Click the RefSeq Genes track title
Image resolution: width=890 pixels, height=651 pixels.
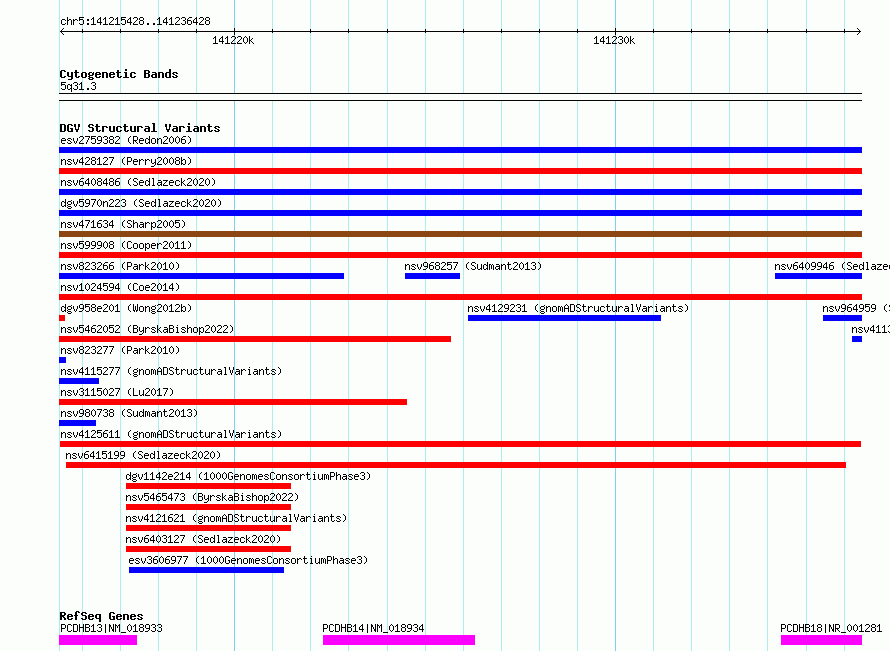click(101, 616)
